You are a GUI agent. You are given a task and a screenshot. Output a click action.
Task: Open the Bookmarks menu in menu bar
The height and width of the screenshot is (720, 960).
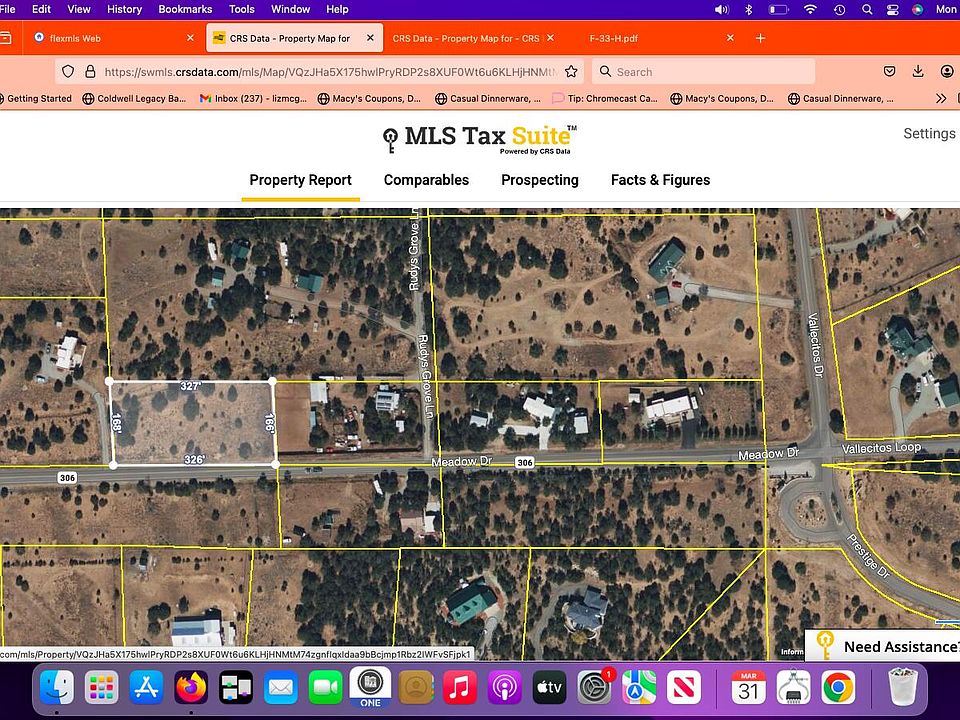click(x=185, y=9)
